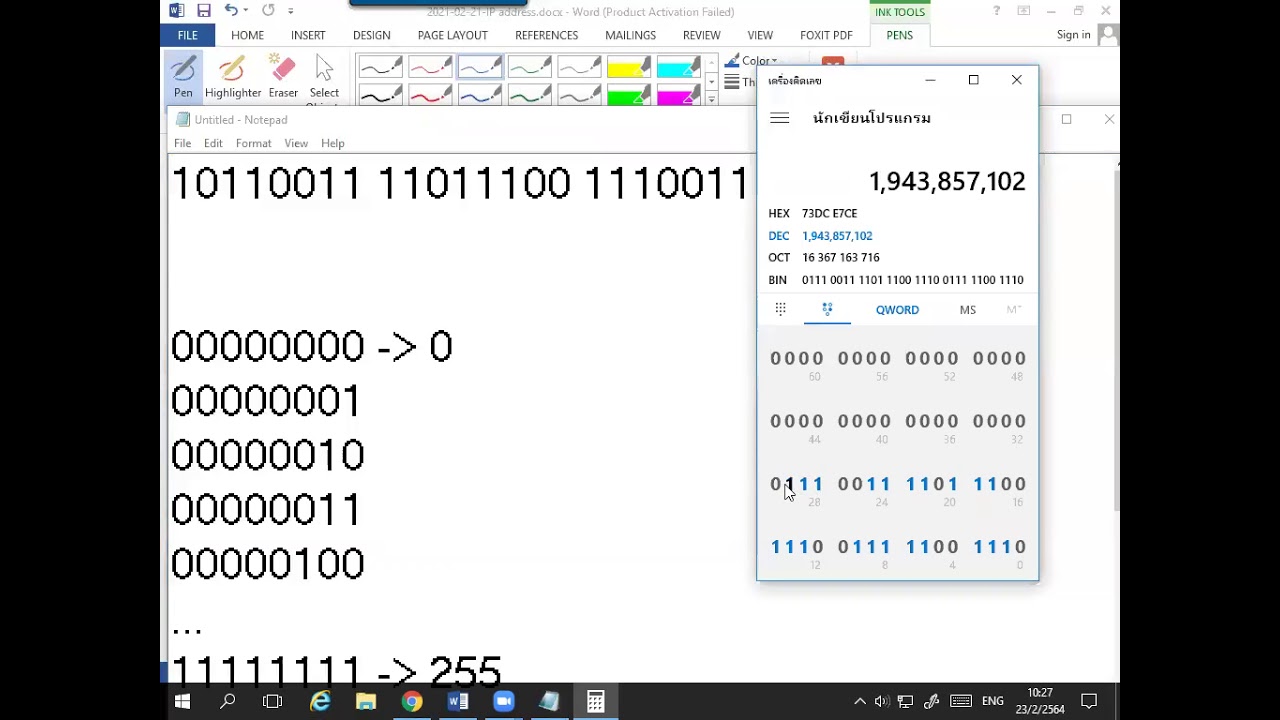Open Notepad Help menu
The width and height of the screenshot is (1280, 720).
pos(333,143)
